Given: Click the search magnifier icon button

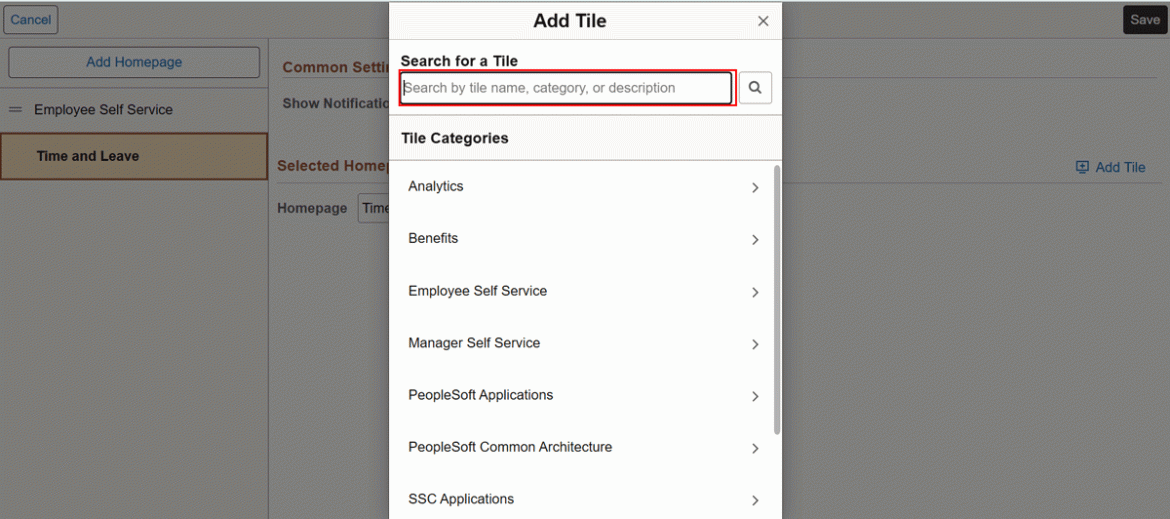Looking at the screenshot, I should pyautogui.click(x=755, y=88).
